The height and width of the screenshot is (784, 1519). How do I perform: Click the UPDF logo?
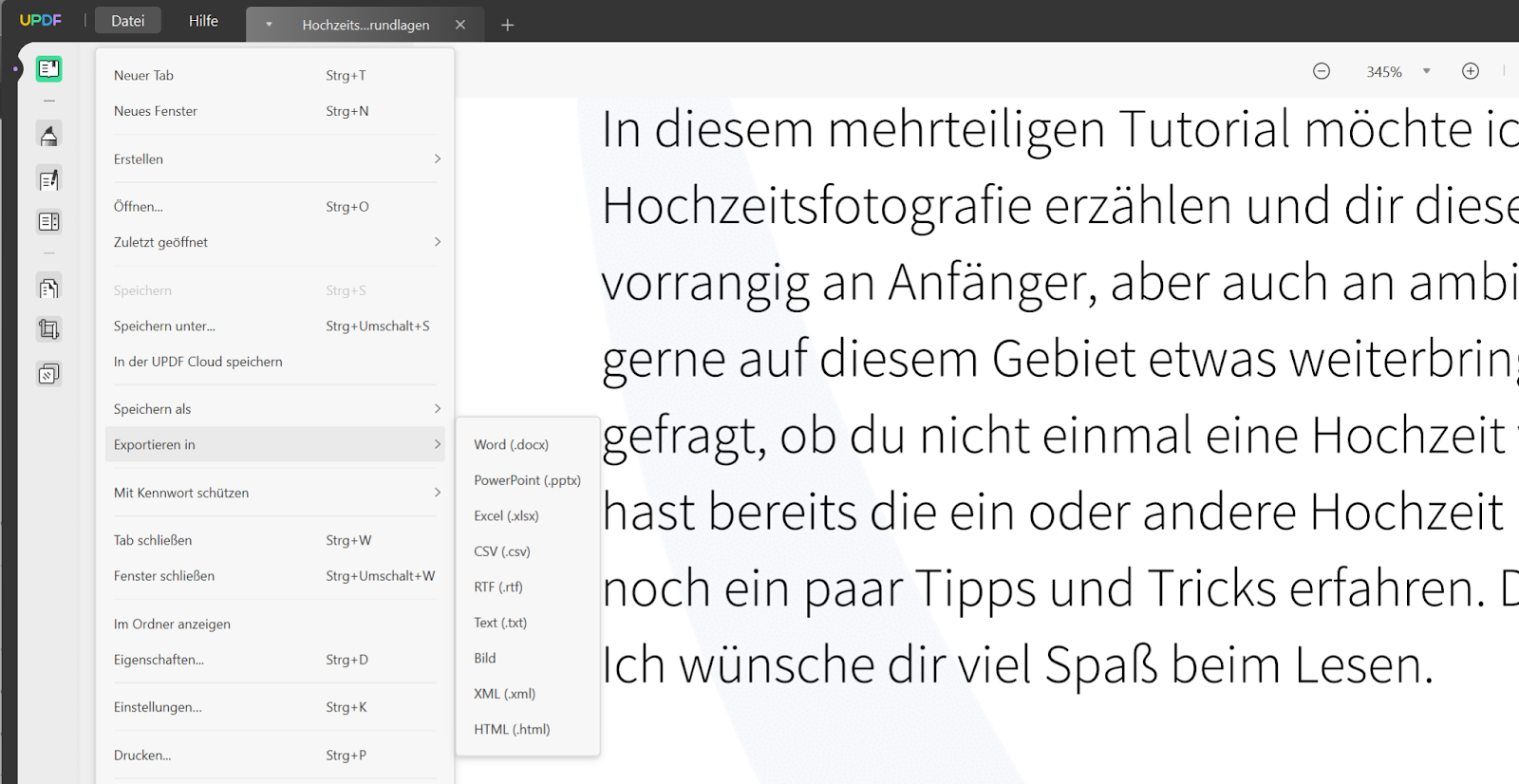(41, 20)
